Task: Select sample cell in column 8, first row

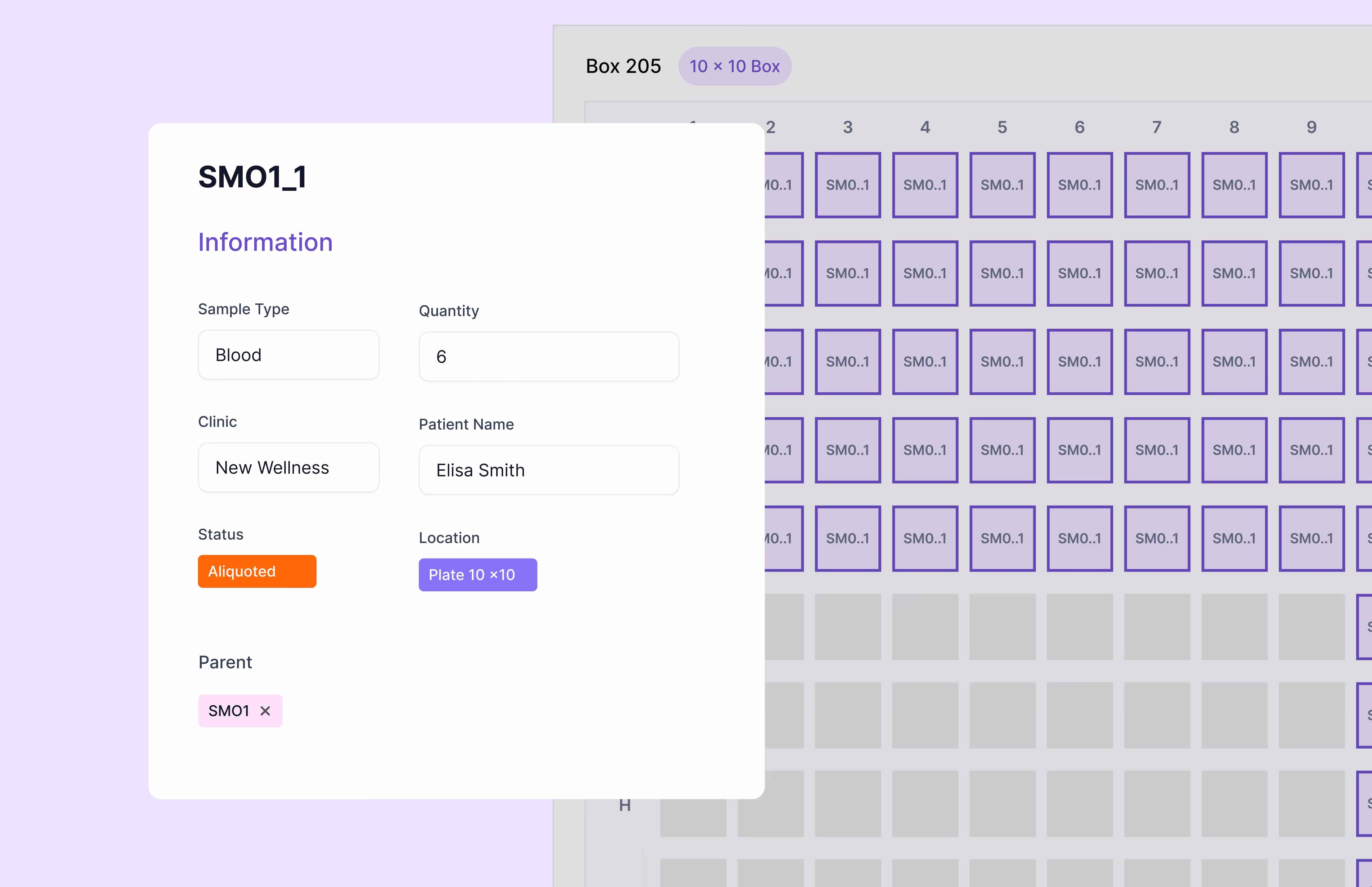Action: pos(1234,185)
